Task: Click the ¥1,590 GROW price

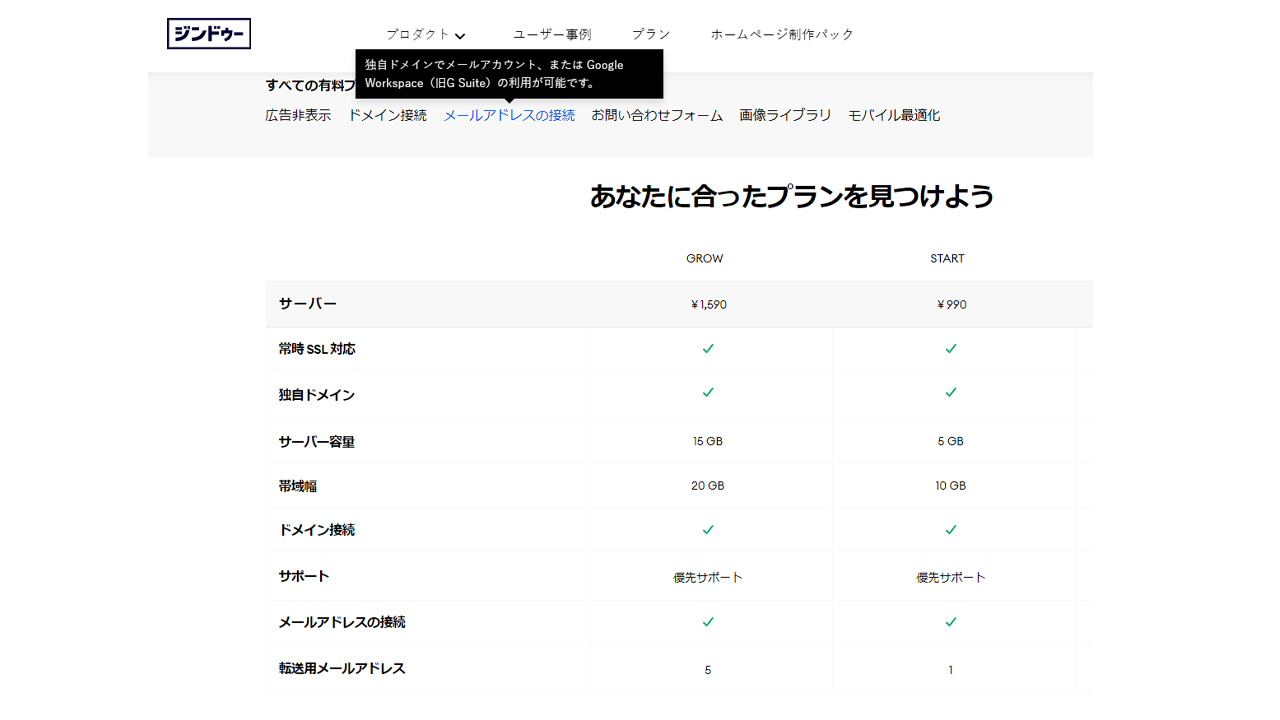Action: 709,304
